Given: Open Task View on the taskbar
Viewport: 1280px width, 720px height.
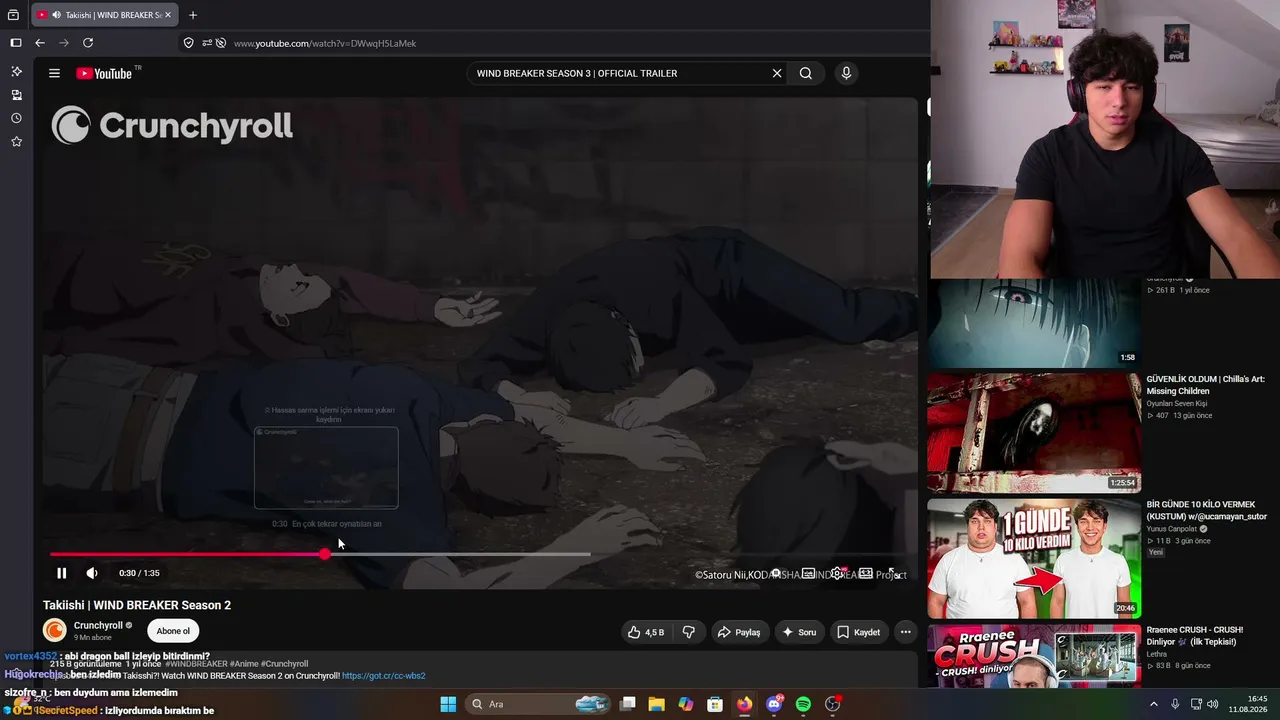Looking at the screenshot, I should (x=628, y=704).
